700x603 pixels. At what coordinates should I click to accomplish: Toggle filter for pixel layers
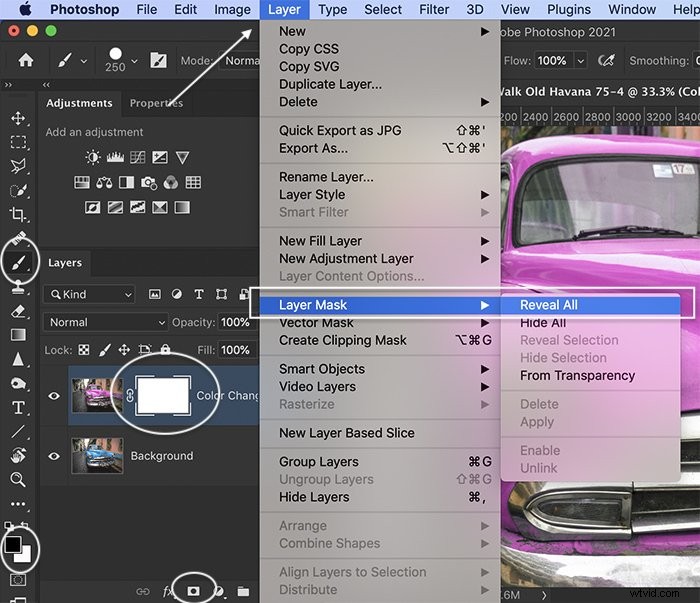tap(154, 294)
